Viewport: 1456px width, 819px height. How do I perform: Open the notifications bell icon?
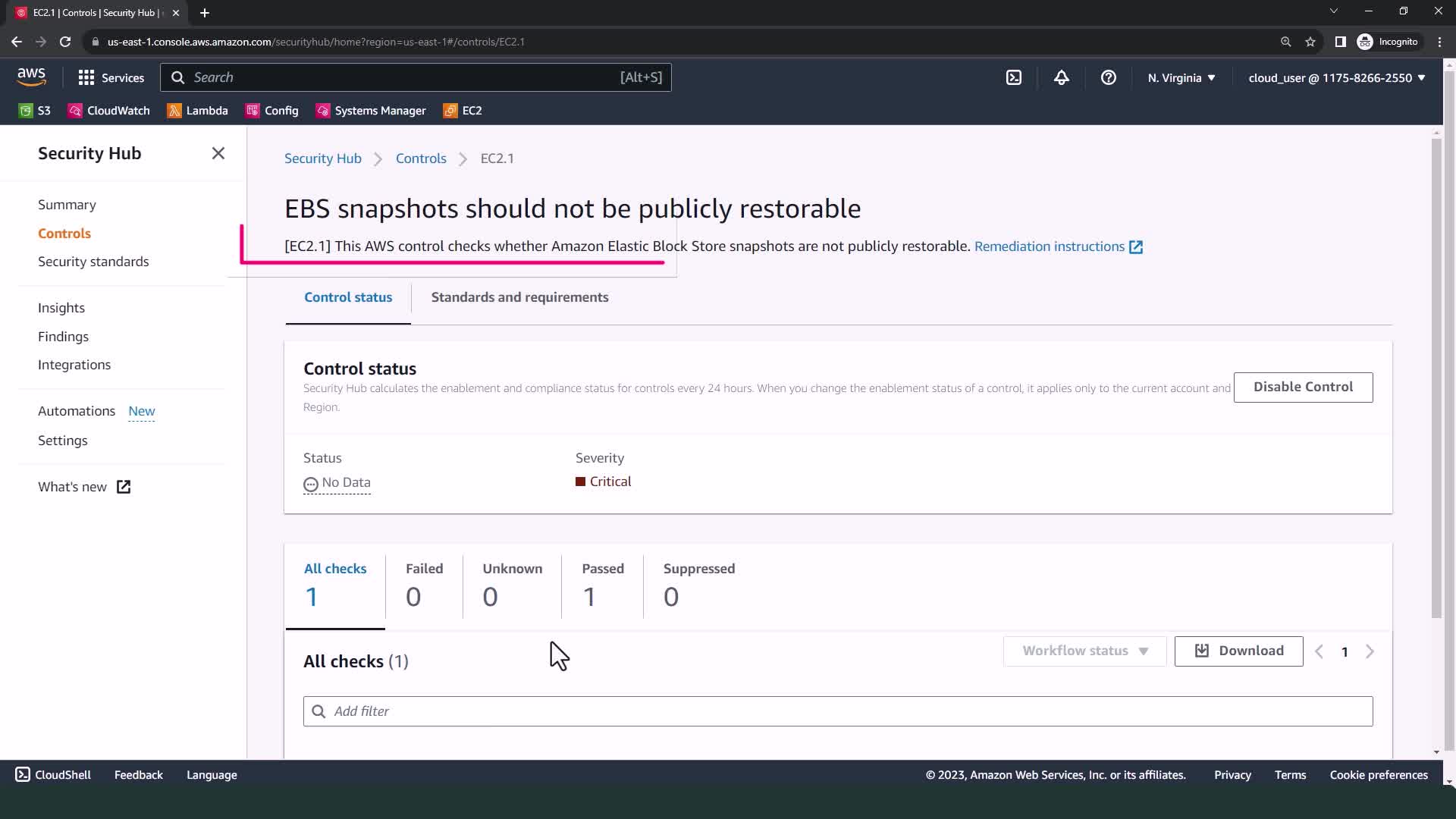coord(1061,77)
